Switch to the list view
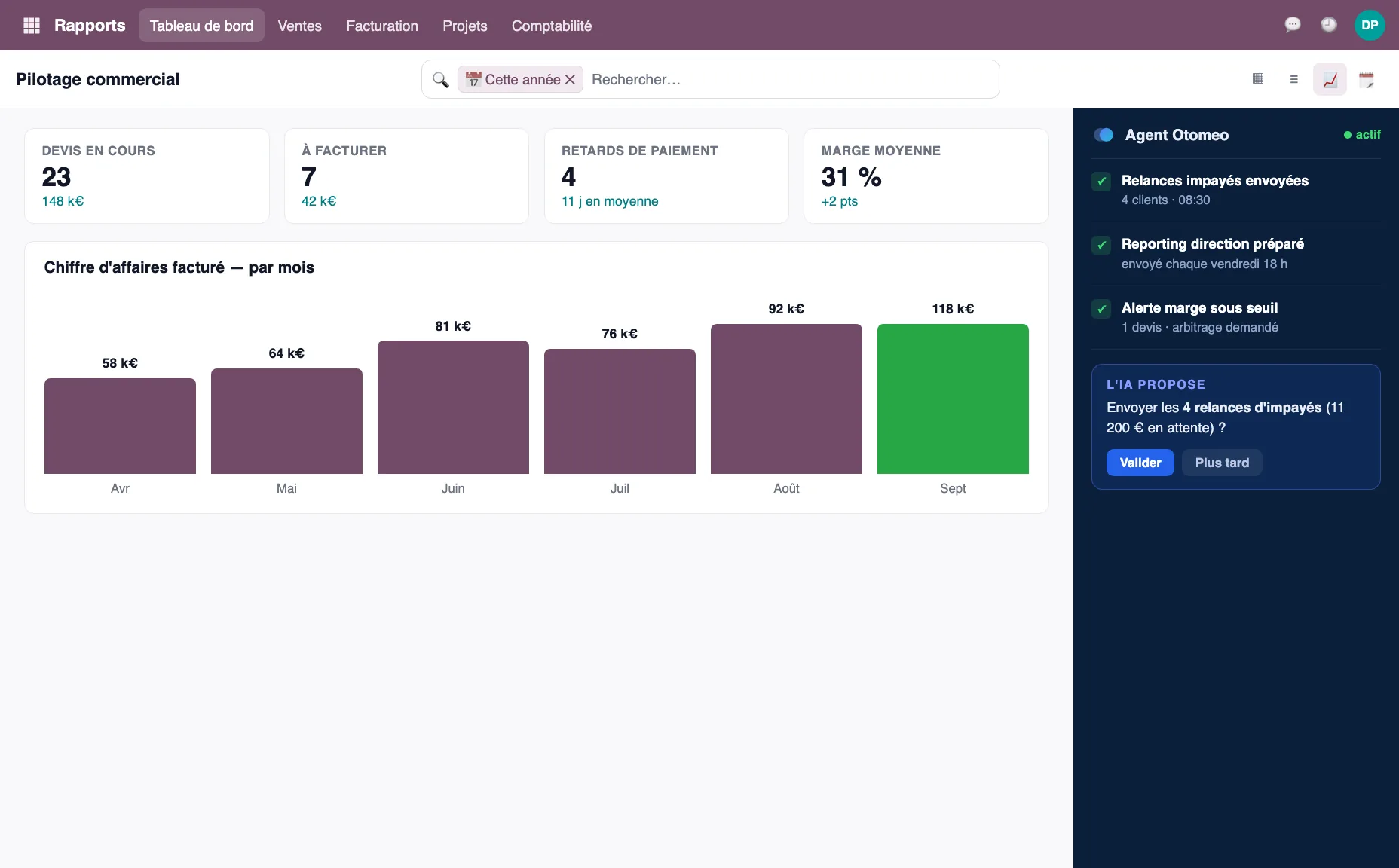The image size is (1399, 868). (1294, 78)
